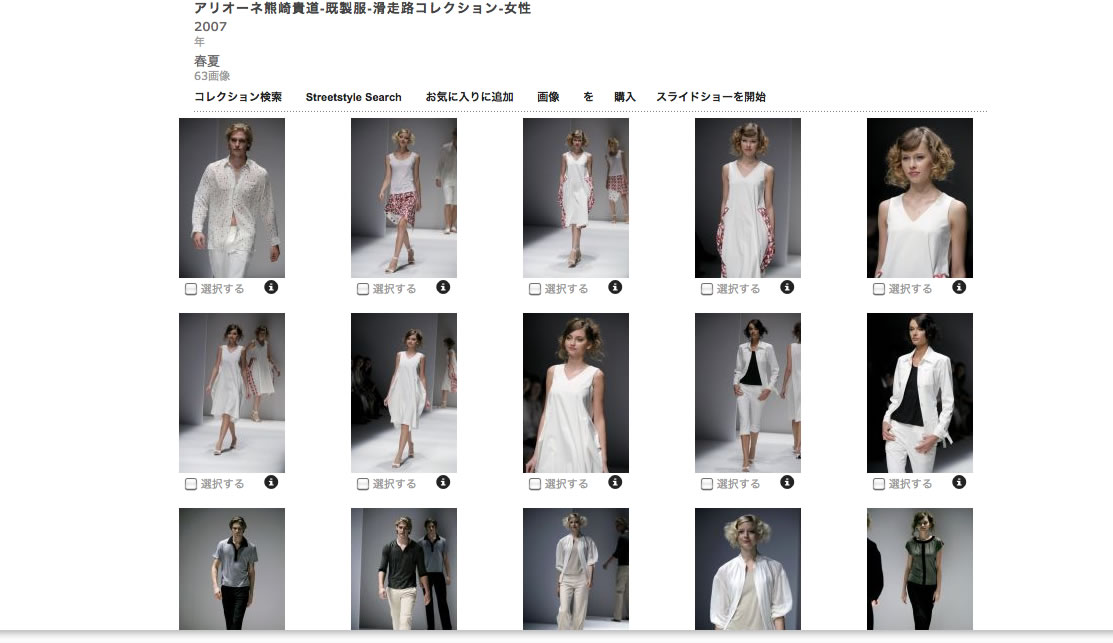Image resolution: width=1113 pixels, height=643 pixels.
Task: Open thumbnail of two women in white dresses
Action: point(232,393)
